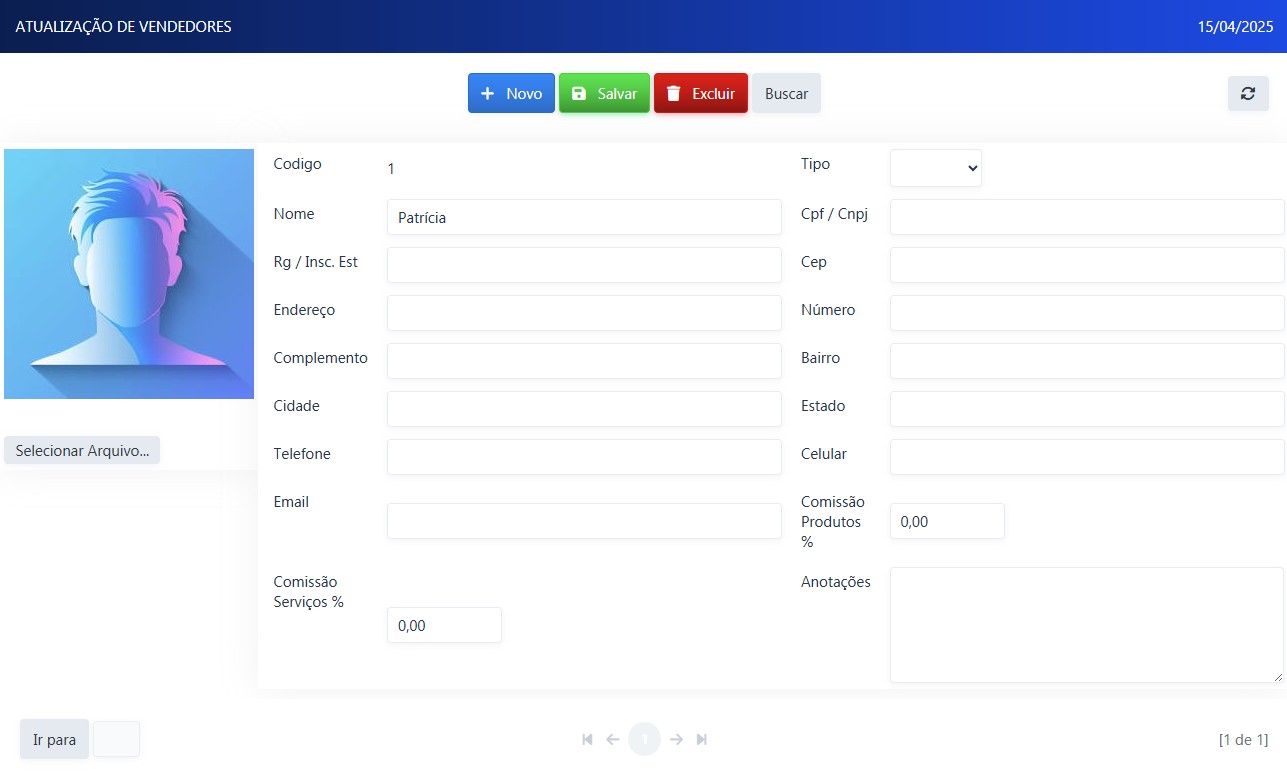
Task: Click the page number box beside Ir para
Action: (116, 739)
